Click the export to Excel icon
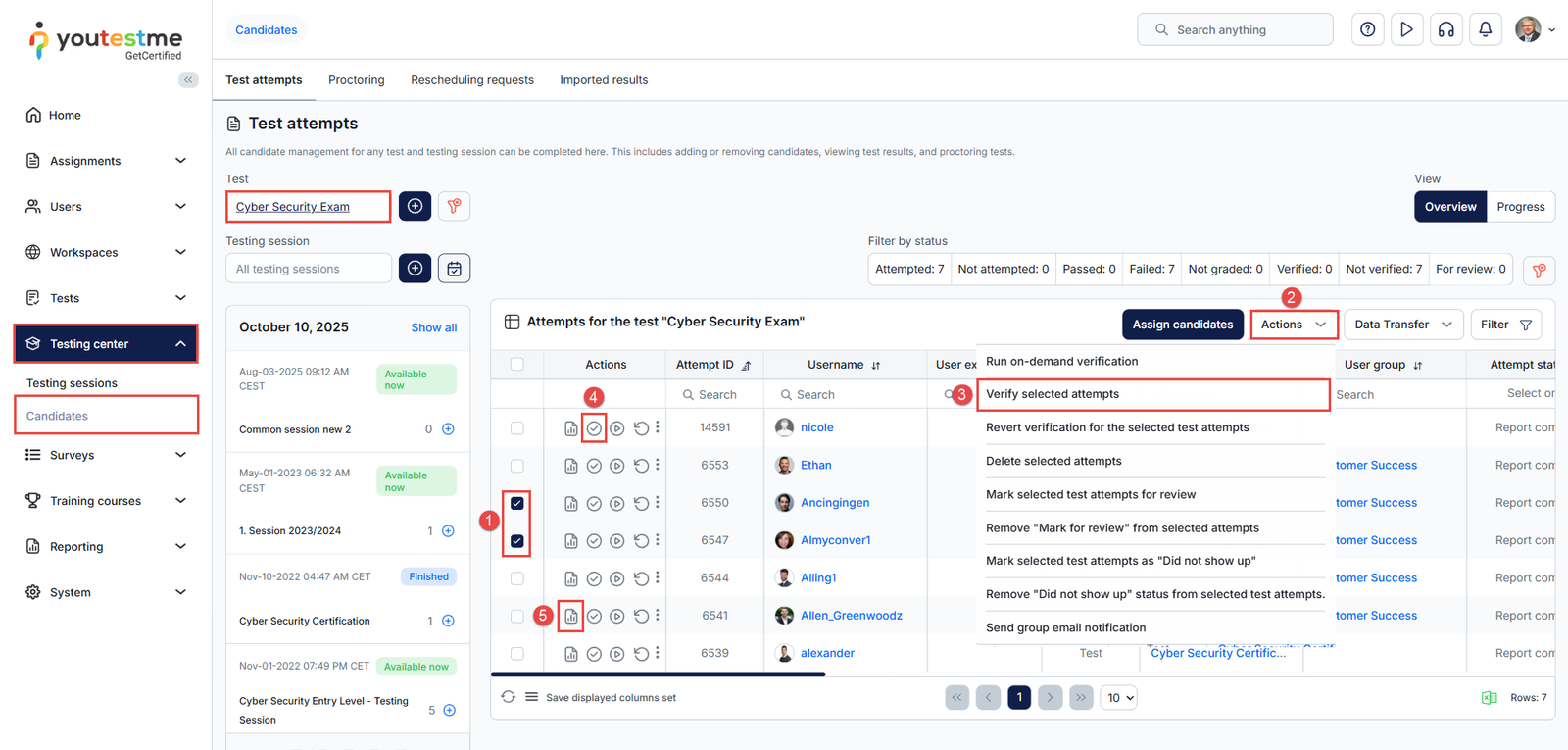Screen dimensions: 1568x750 [1489, 698]
